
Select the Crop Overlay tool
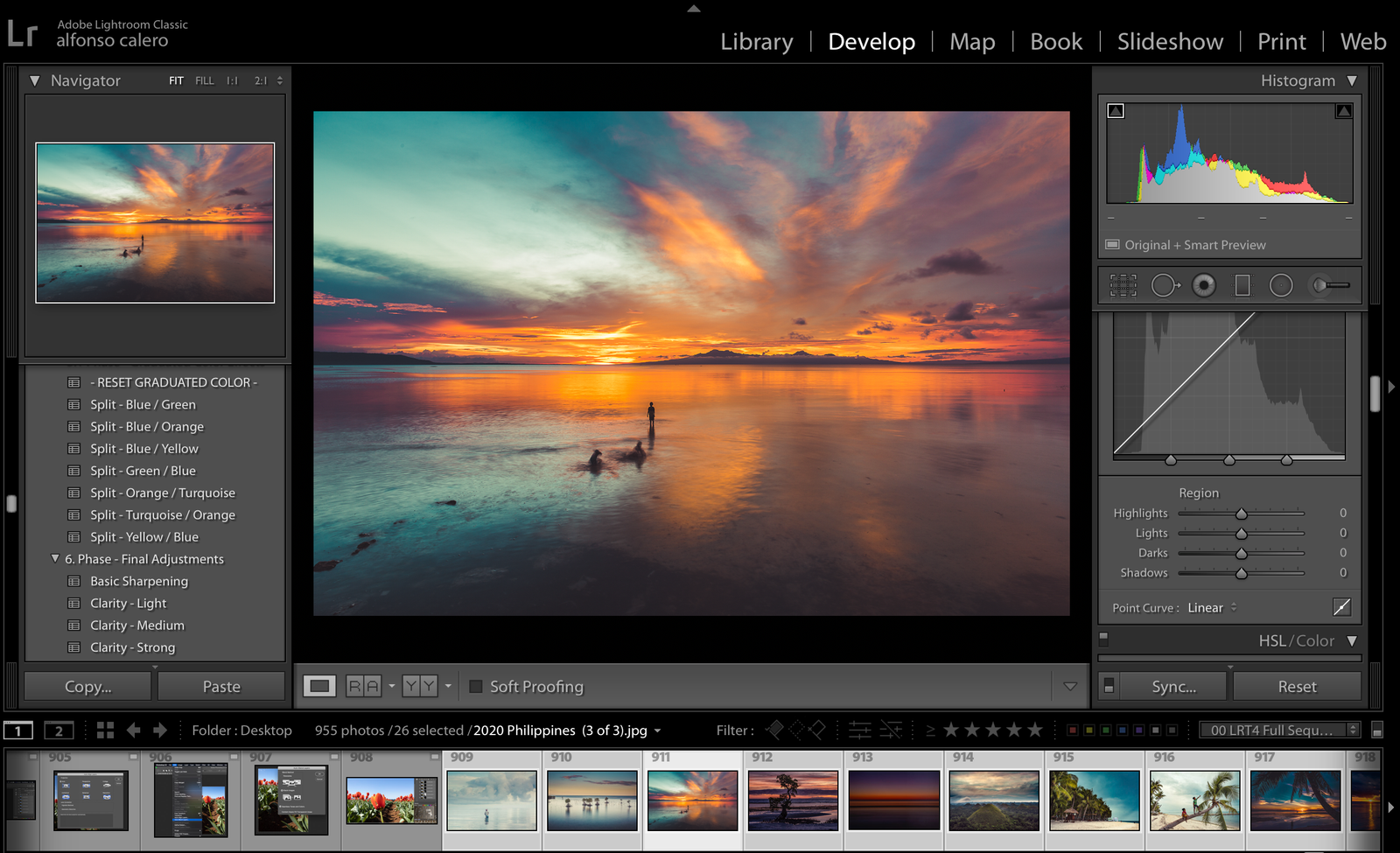1123,285
